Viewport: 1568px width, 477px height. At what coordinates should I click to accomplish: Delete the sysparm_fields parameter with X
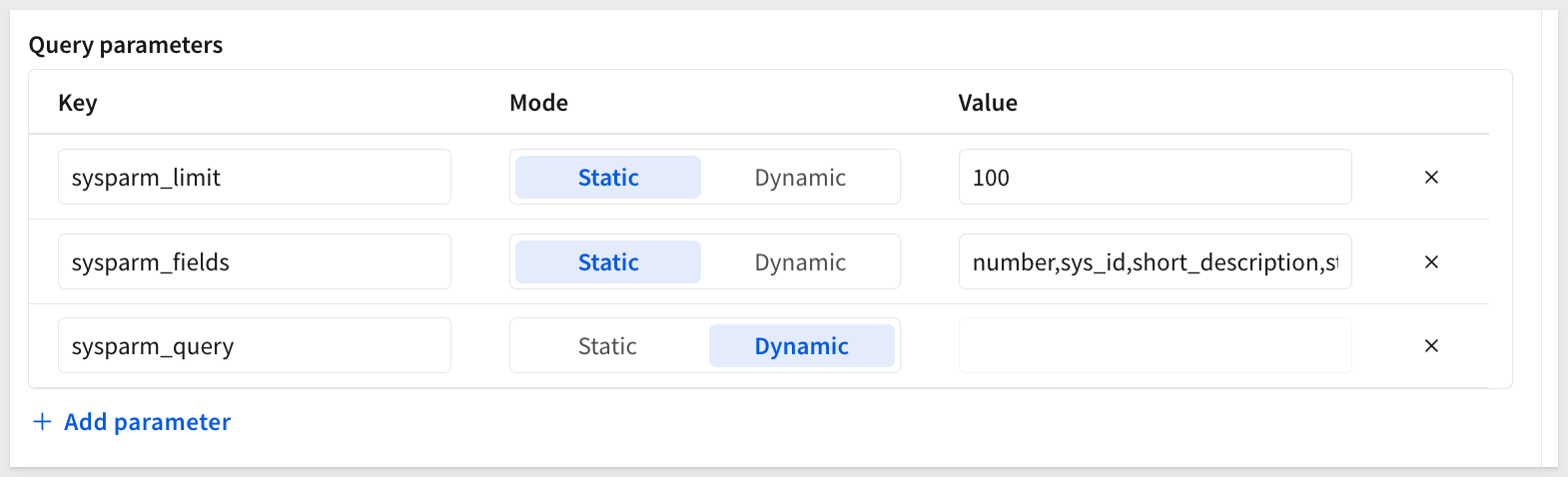1430,261
